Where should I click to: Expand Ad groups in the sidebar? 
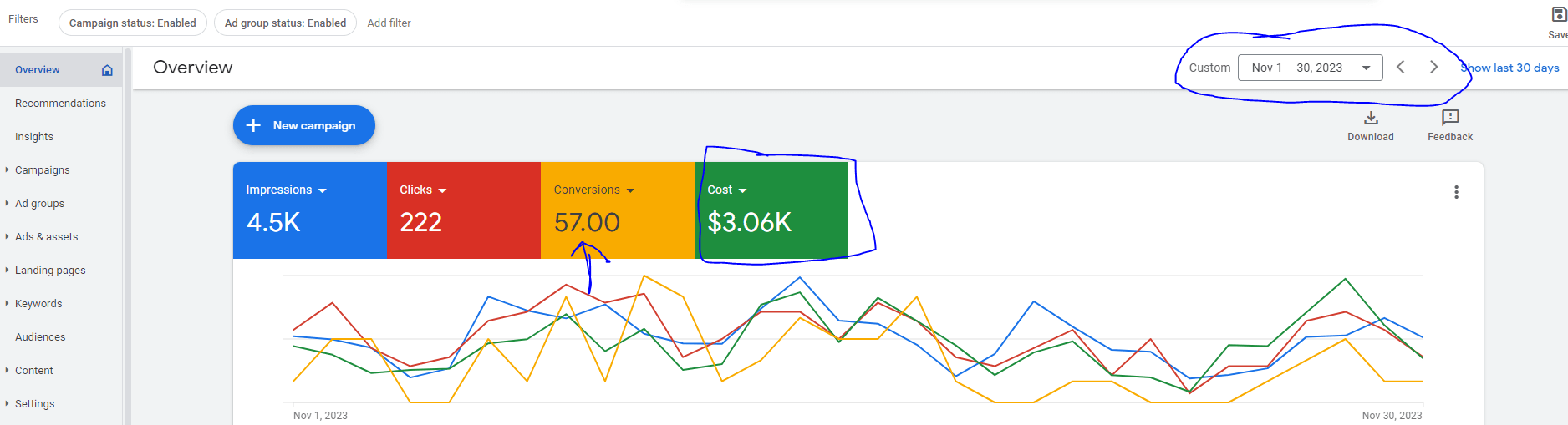tap(7, 203)
